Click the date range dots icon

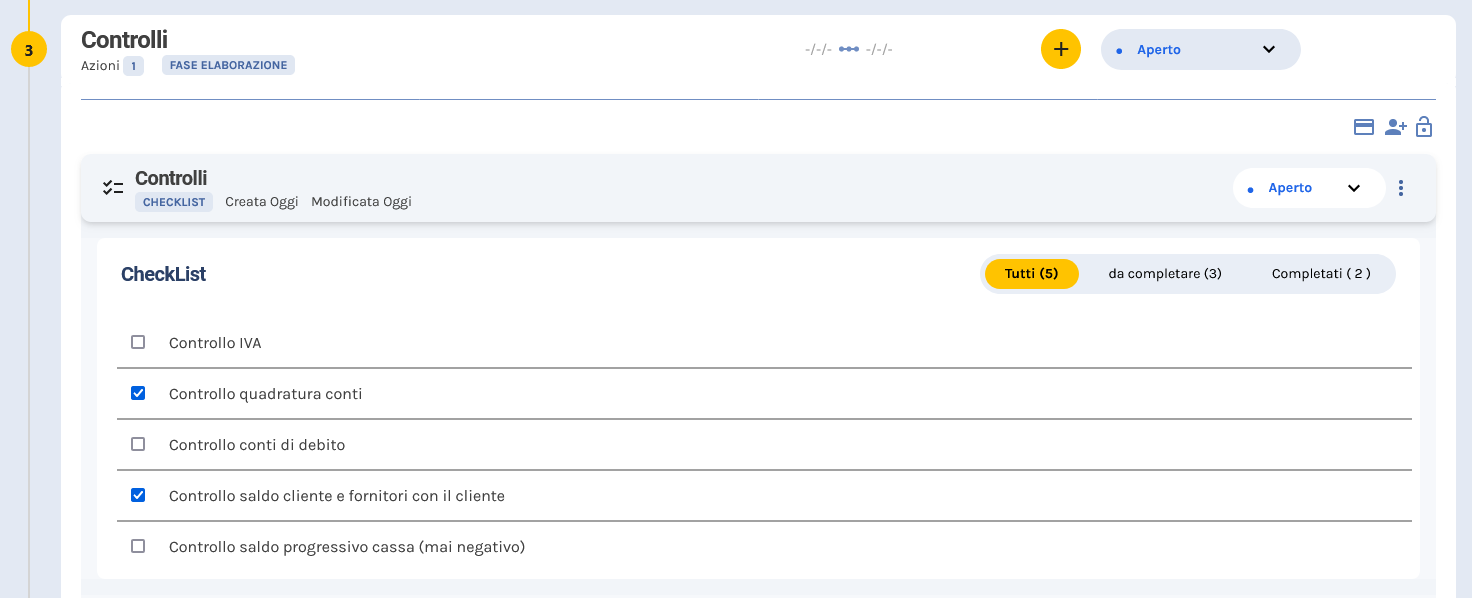[849, 49]
